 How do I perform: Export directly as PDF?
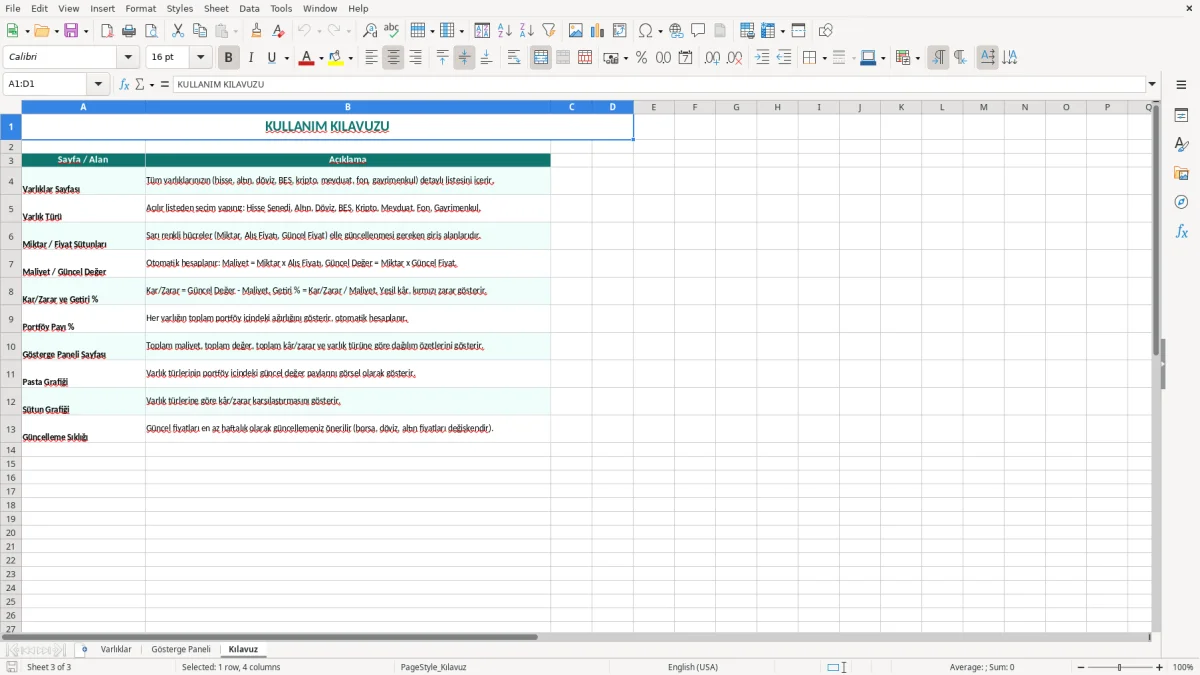[107, 31]
